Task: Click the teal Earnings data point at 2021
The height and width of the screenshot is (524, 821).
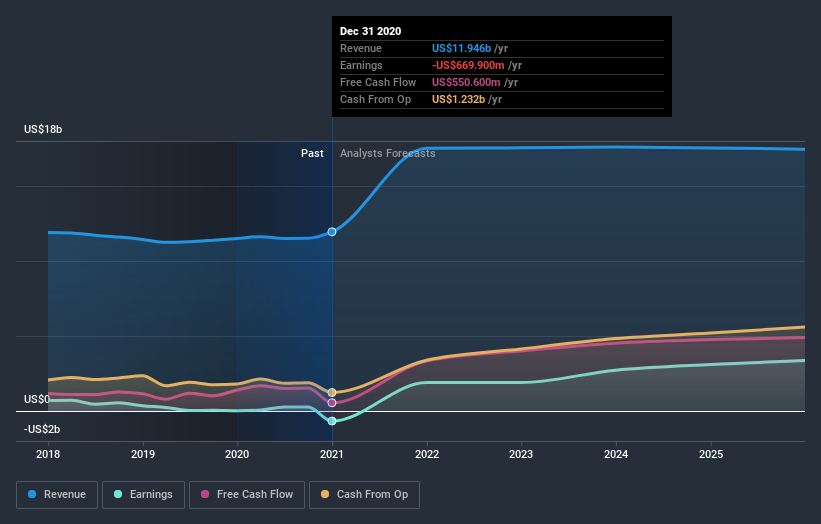Action: [332, 421]
